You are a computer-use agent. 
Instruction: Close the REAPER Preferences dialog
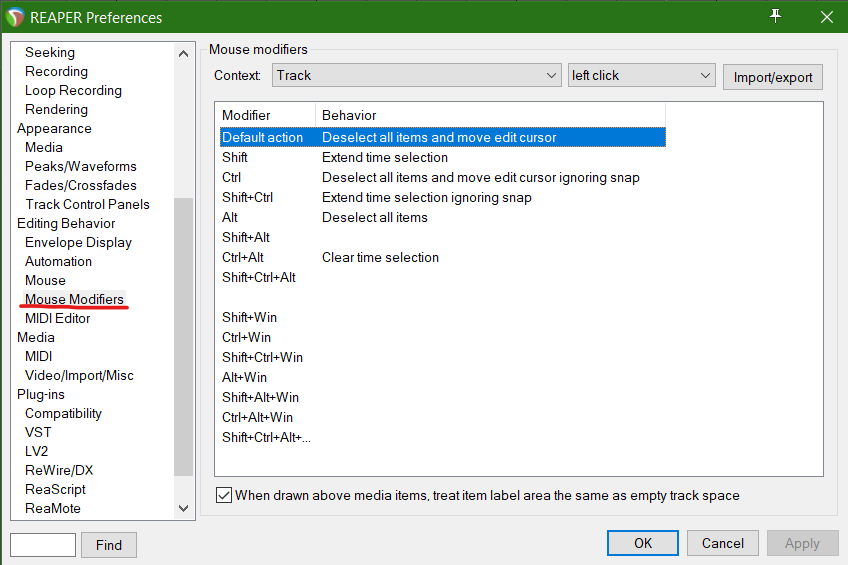coord(826,17)
